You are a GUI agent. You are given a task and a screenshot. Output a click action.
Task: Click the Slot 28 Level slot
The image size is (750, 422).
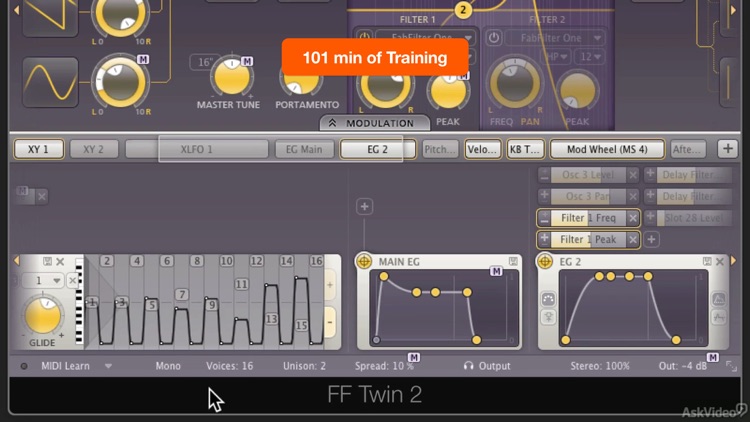(x=694, y=218)
